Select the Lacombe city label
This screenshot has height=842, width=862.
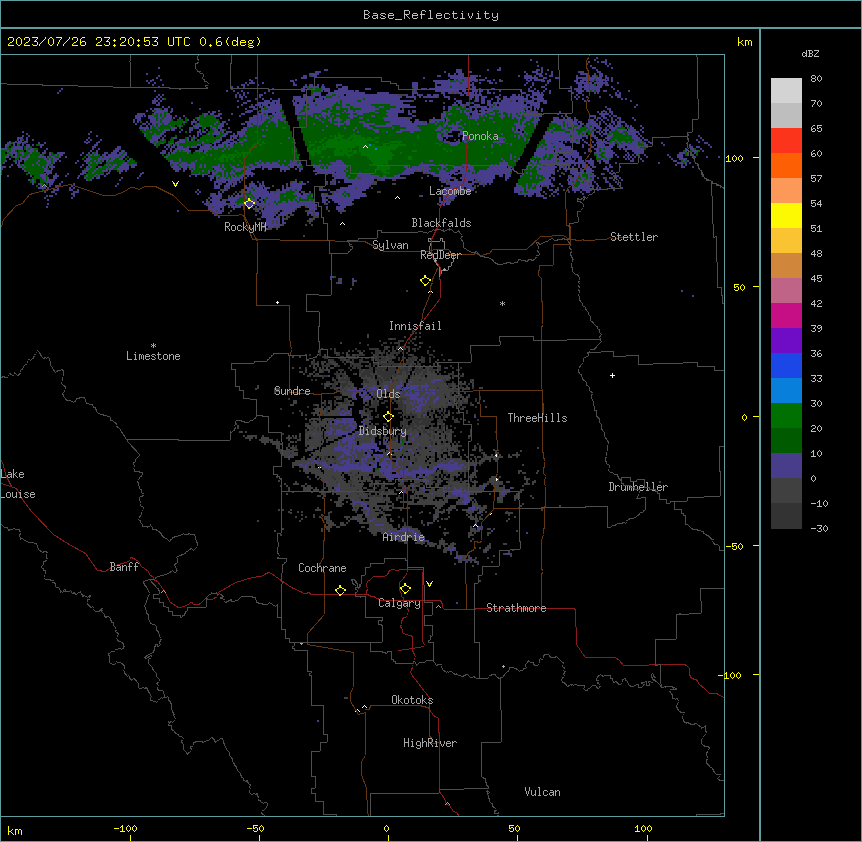click(x=450, y=191)
